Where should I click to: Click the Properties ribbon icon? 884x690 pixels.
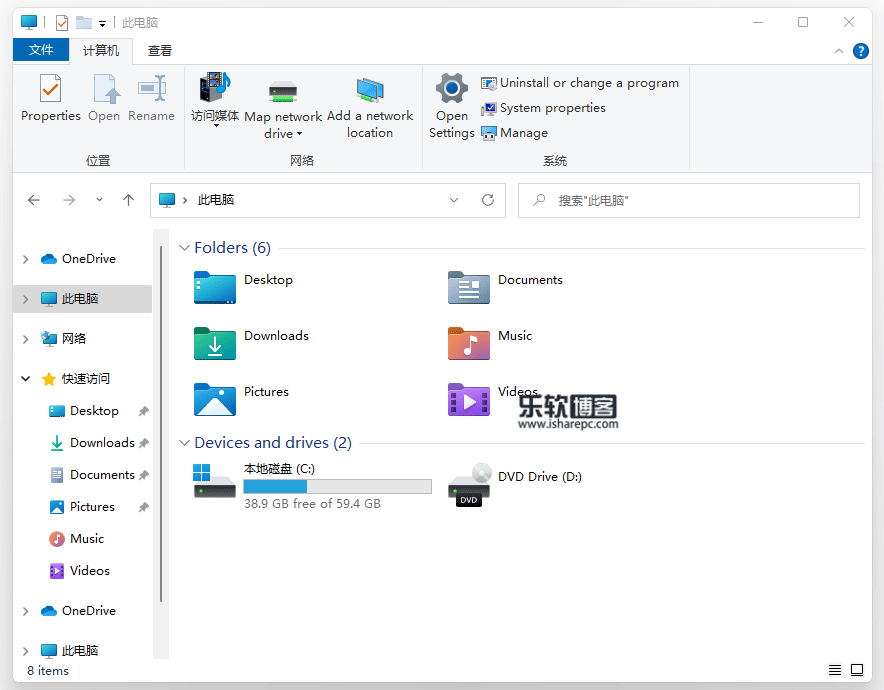tap(50, 90)
